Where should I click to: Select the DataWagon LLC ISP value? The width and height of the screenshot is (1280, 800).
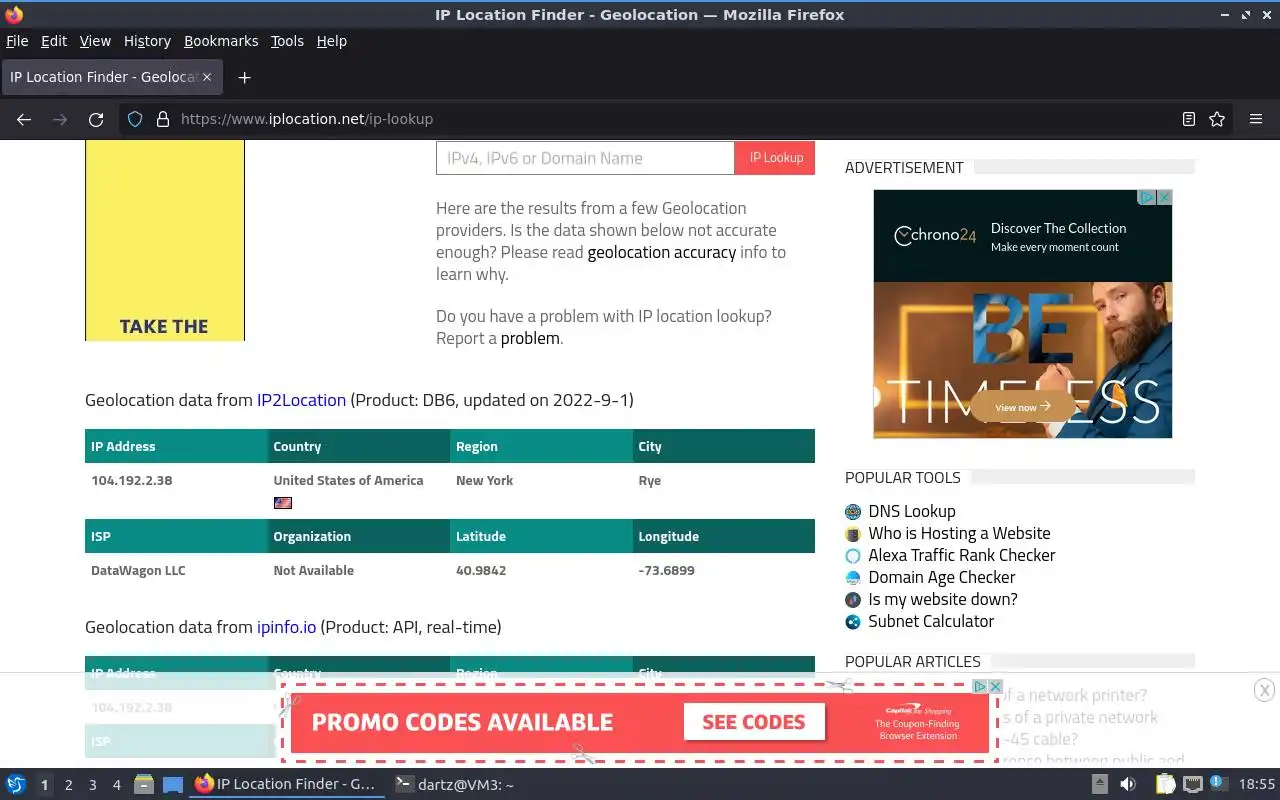click(x=138, y=570)
